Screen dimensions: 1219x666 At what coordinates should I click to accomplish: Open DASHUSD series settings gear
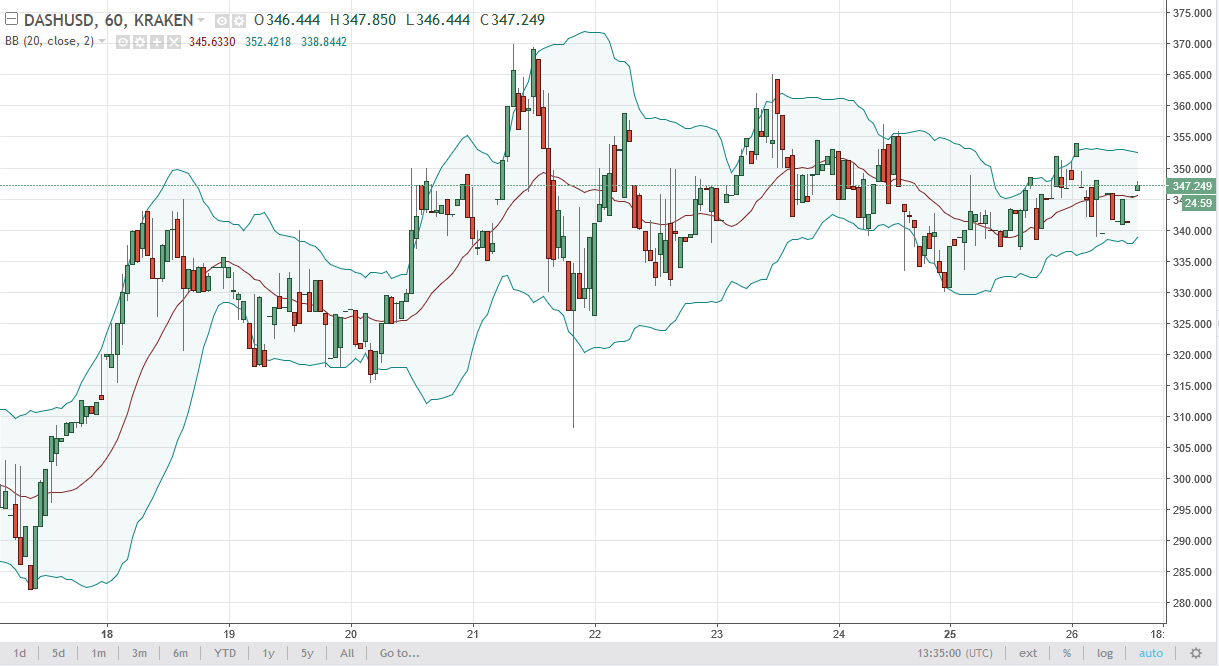coord(238,21)
